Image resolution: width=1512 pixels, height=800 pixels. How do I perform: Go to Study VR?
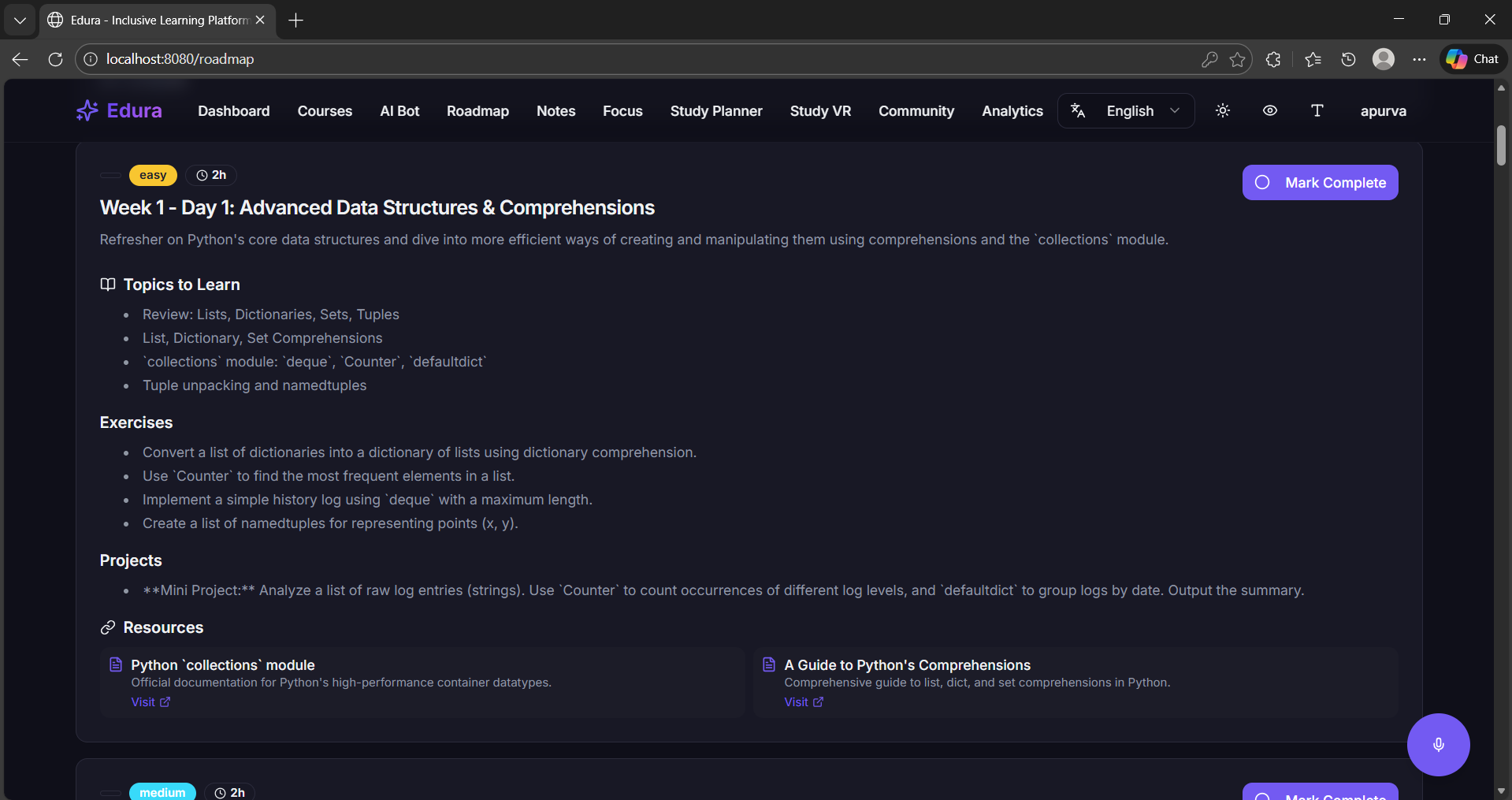point(820,111)
